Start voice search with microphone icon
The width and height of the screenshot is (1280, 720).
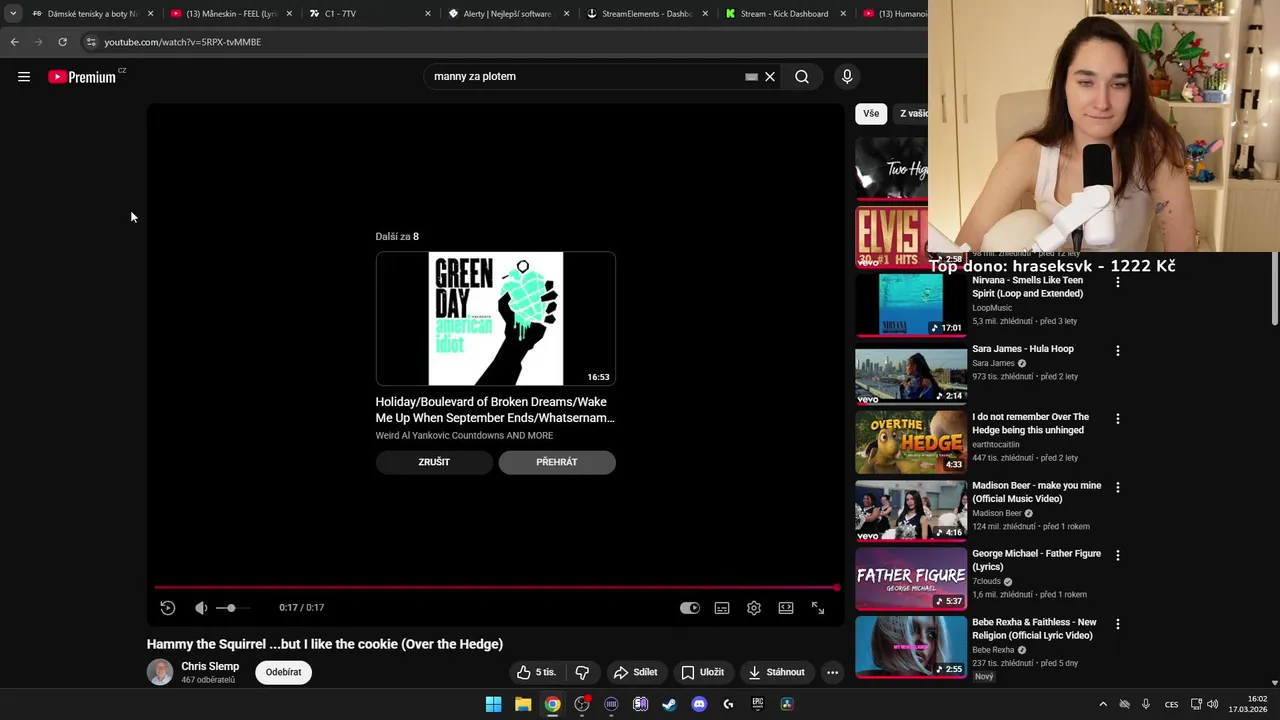coord(847,77)
